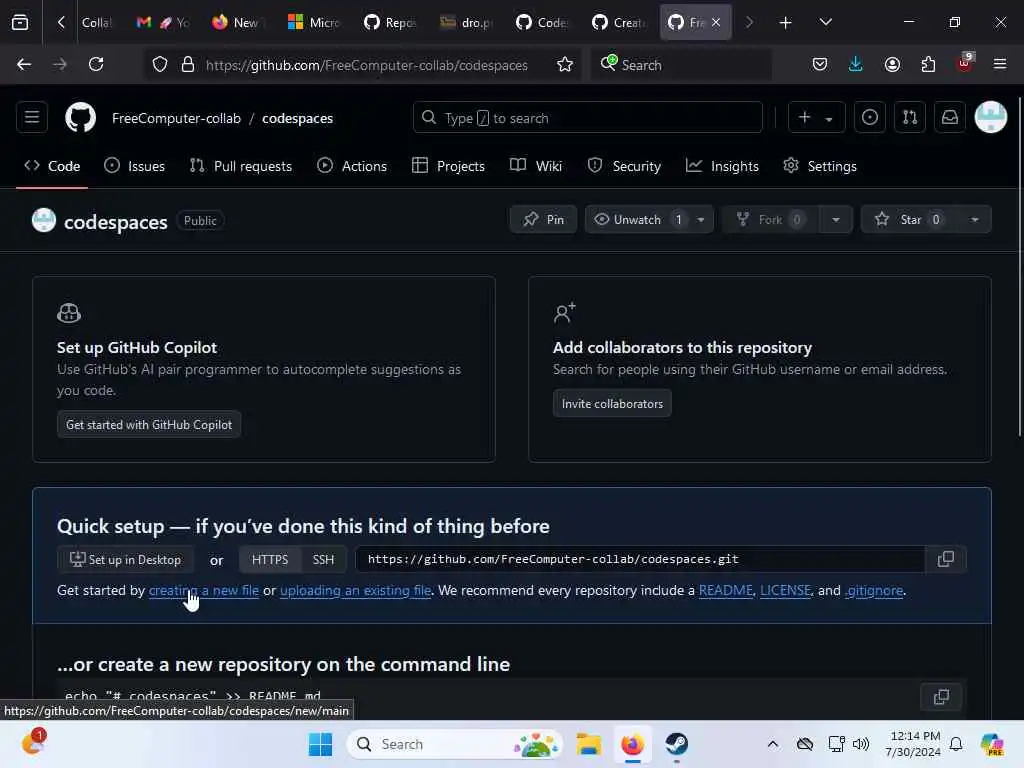Go back to previous page

24,64
